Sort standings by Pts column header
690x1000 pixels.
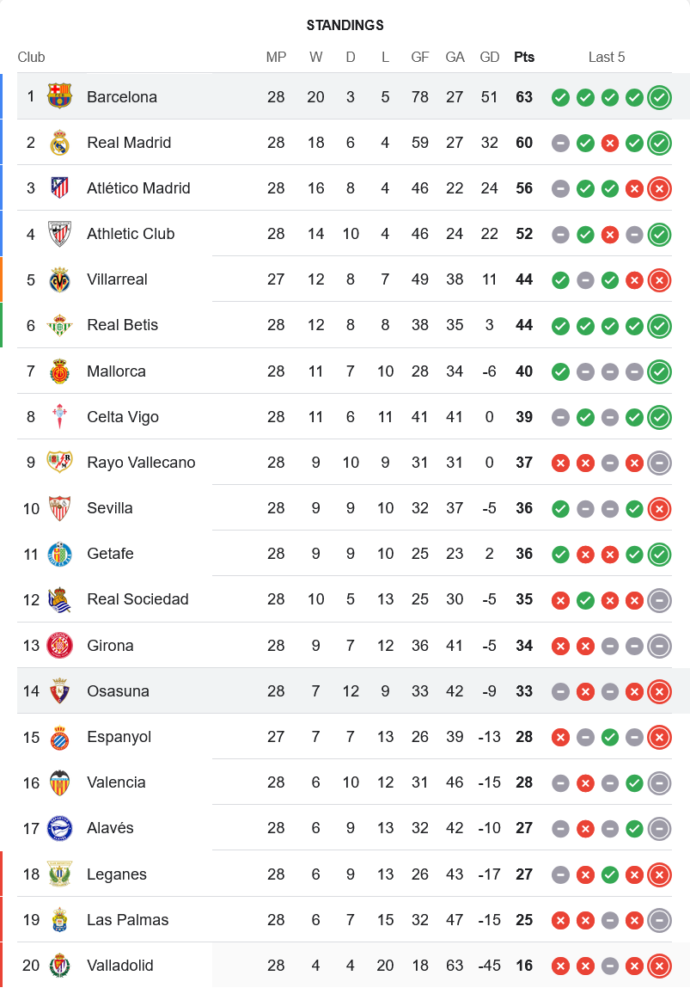(524, 57)
